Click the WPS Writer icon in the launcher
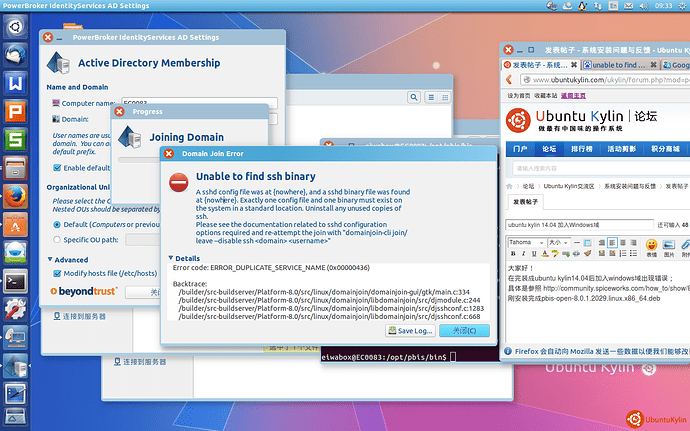 [x=17, y=81]
